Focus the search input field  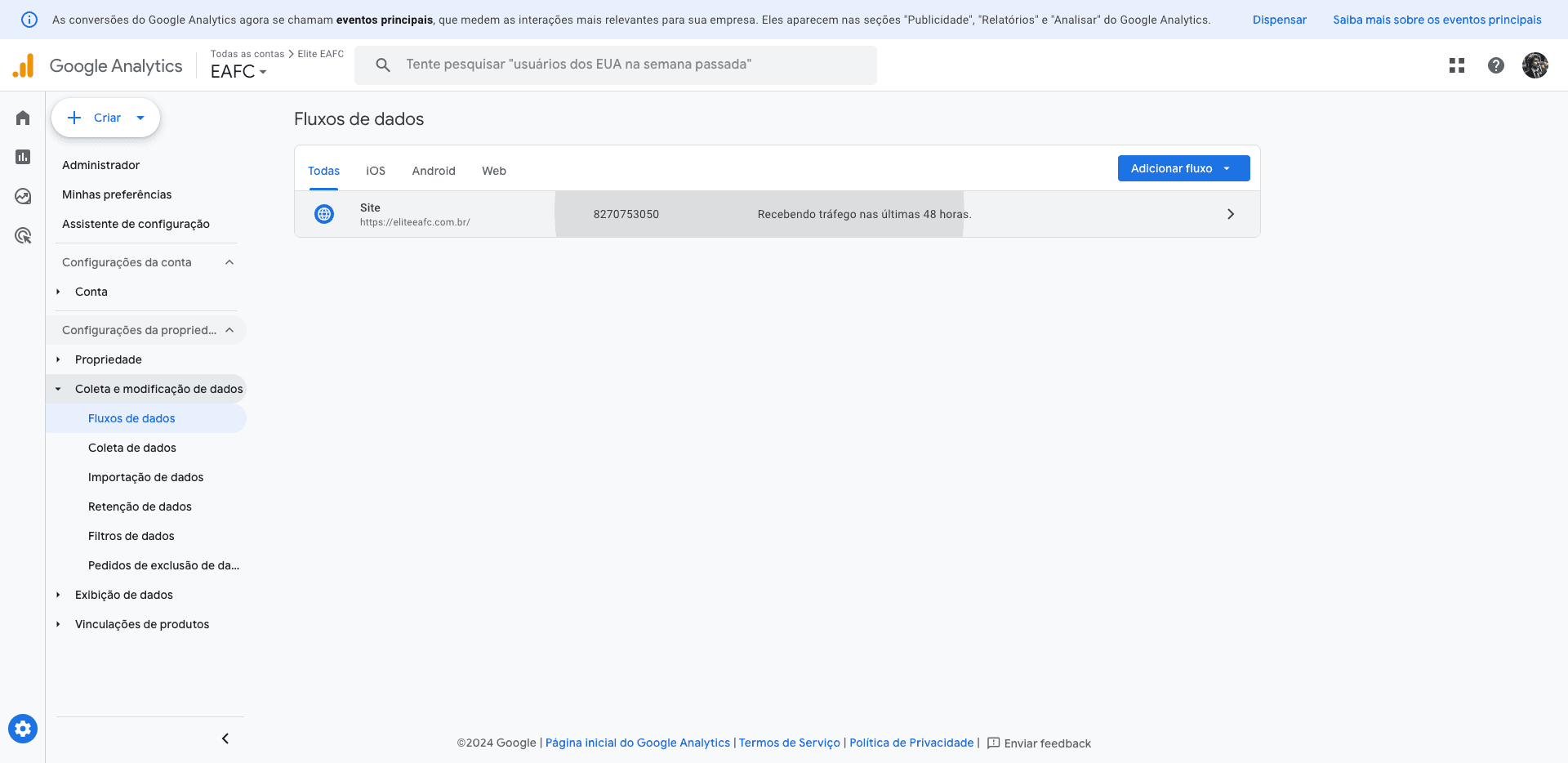click(x=616, y=65)
